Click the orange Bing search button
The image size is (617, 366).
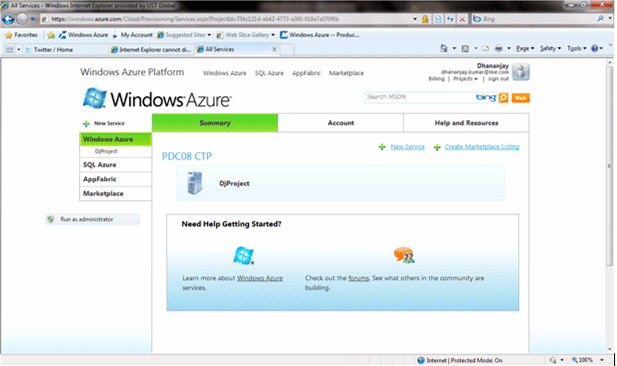coord(503,98)
